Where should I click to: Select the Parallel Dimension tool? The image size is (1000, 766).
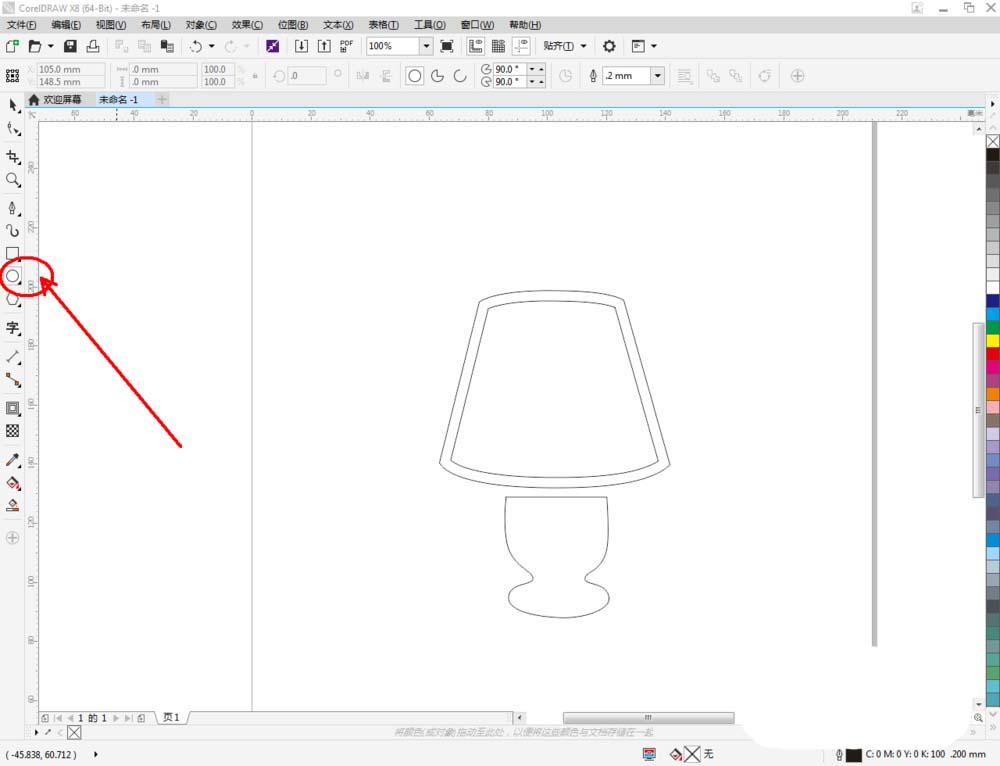click(x=13, y=357)
